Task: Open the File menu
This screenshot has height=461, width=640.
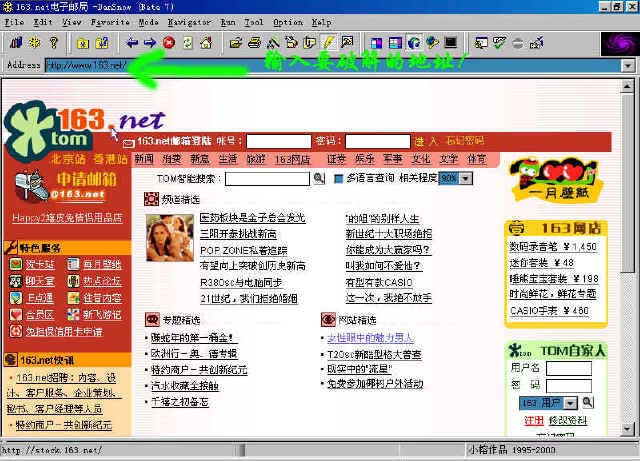Action: (x=14, y=22)
